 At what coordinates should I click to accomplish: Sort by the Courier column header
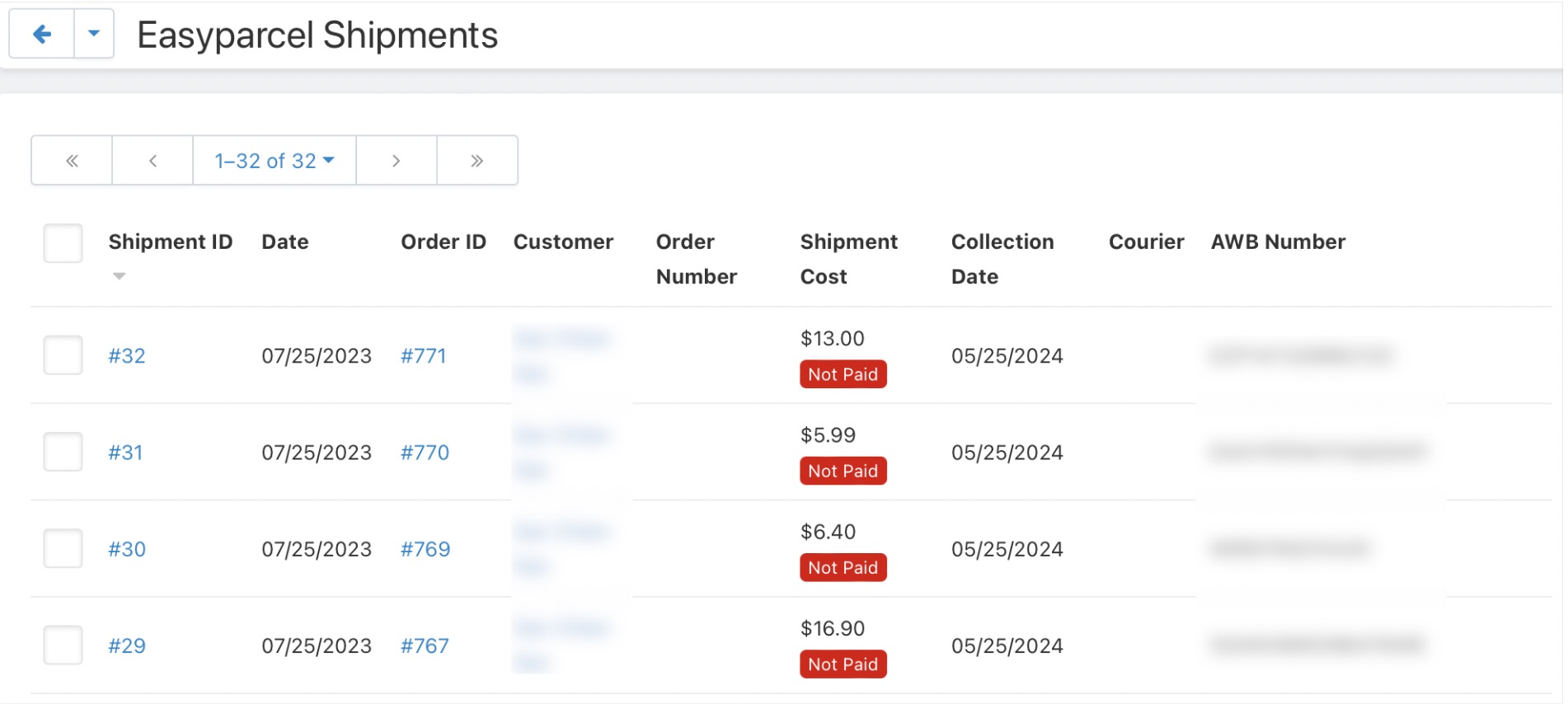(x=1147, y=242)
